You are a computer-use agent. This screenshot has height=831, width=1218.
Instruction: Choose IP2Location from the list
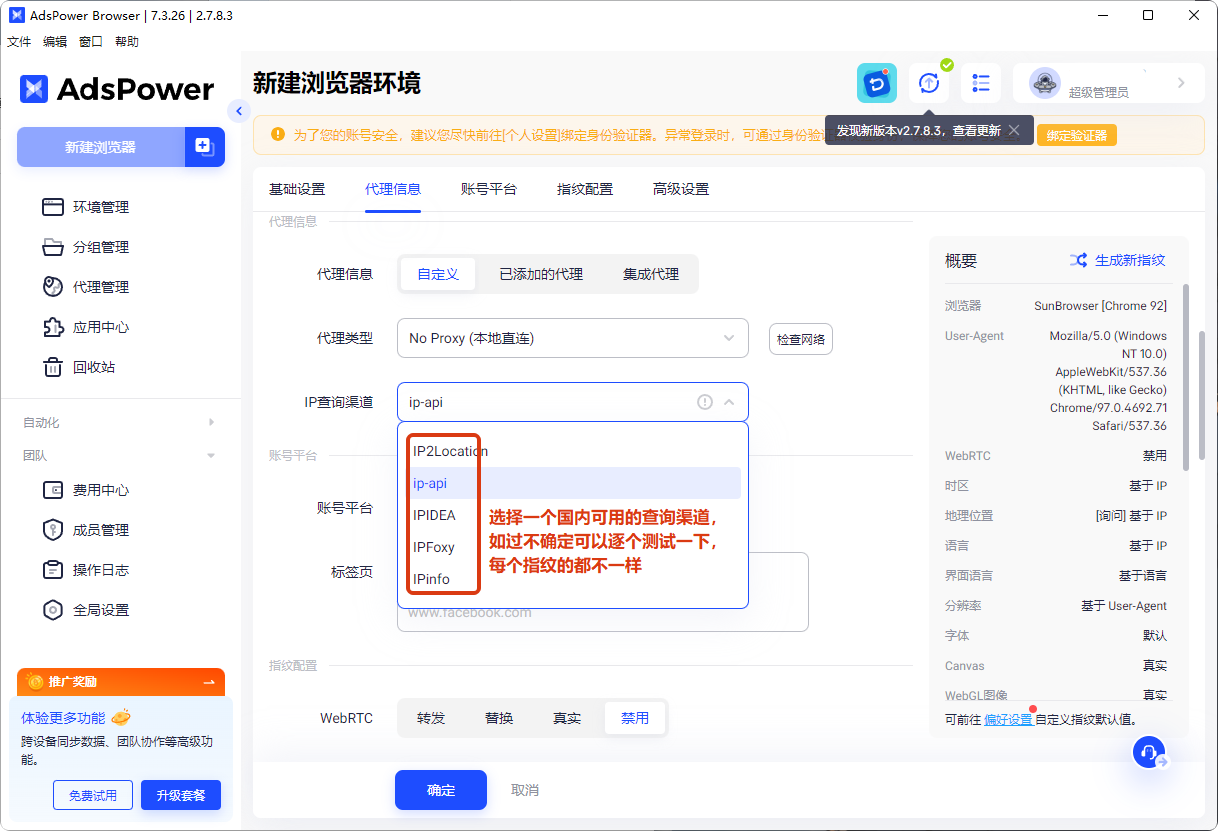coord(572,451)
